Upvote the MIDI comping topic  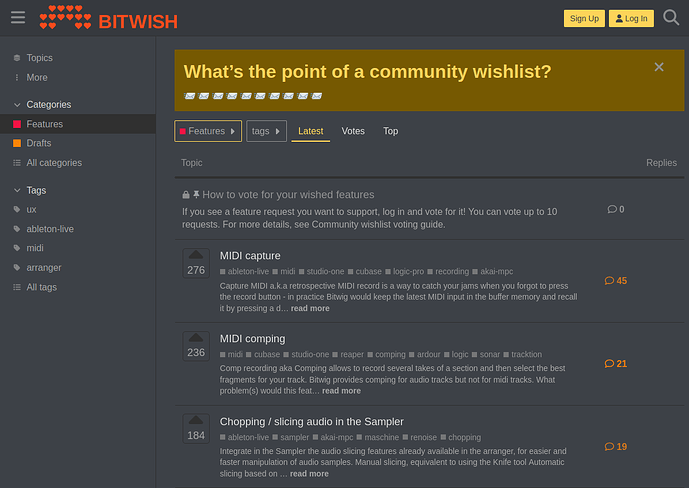[x=196, y=337]
